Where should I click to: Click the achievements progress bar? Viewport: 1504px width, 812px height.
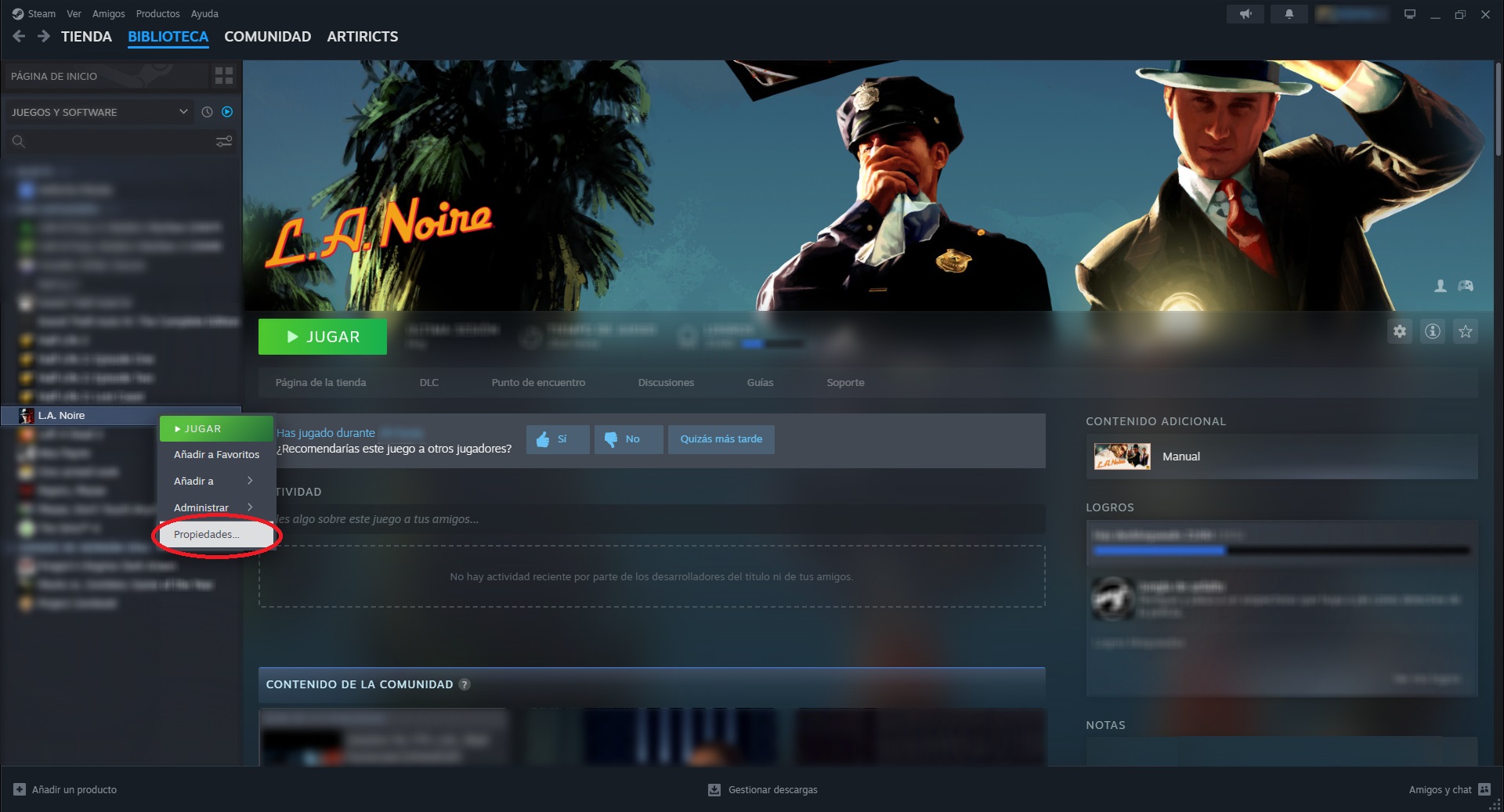[x=1282, y=550]
